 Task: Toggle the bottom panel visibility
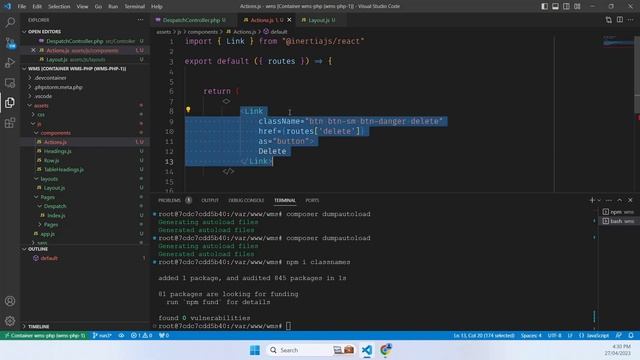click(556, 6)
